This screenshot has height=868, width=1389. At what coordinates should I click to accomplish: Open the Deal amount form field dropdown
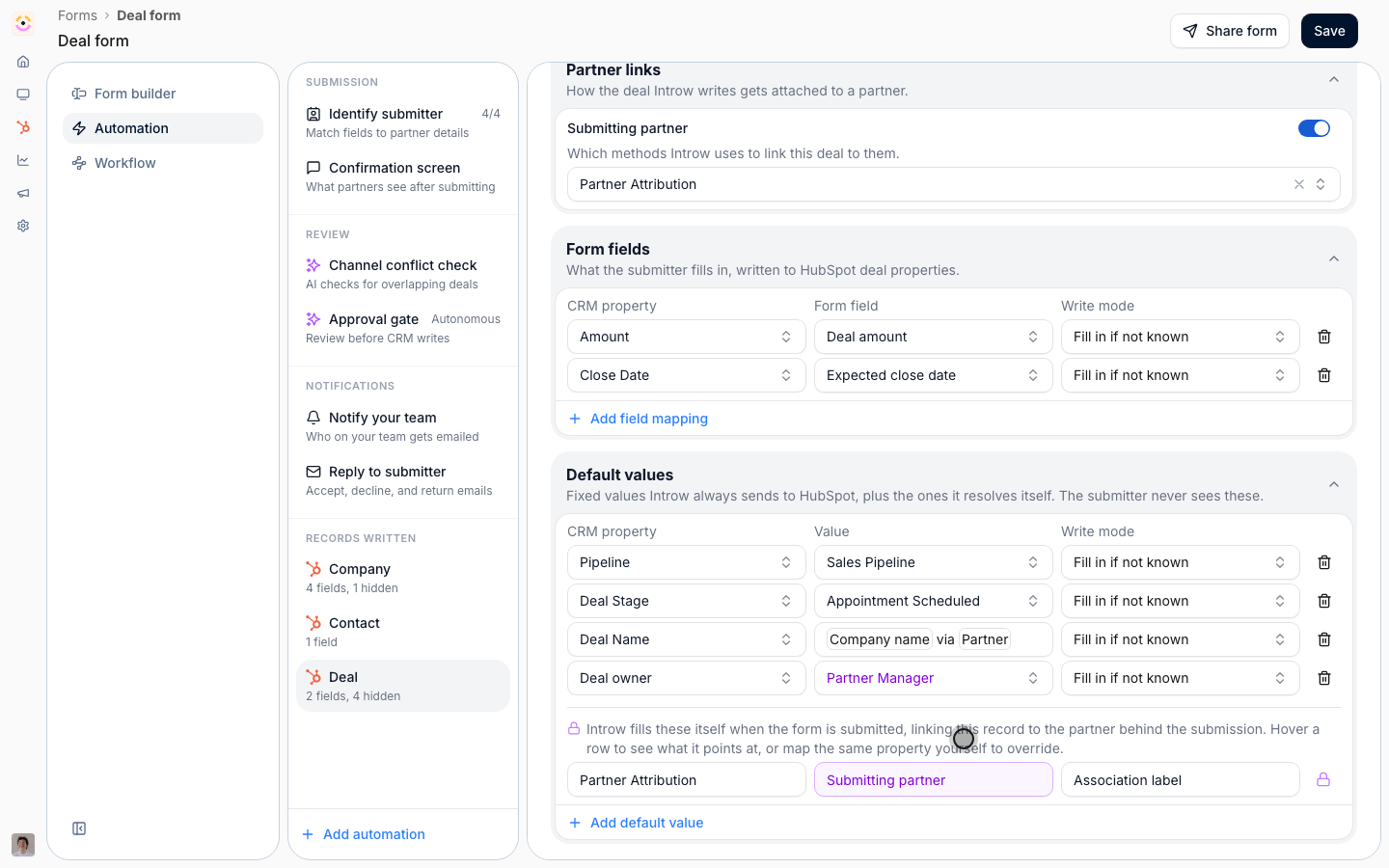(934, 337)
